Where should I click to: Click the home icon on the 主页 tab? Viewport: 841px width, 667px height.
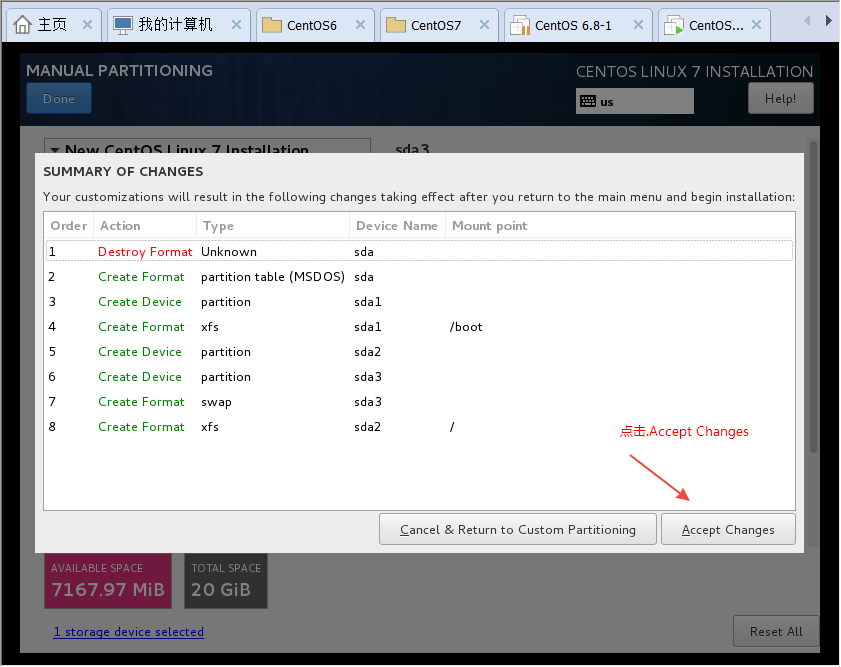point(23,25)
